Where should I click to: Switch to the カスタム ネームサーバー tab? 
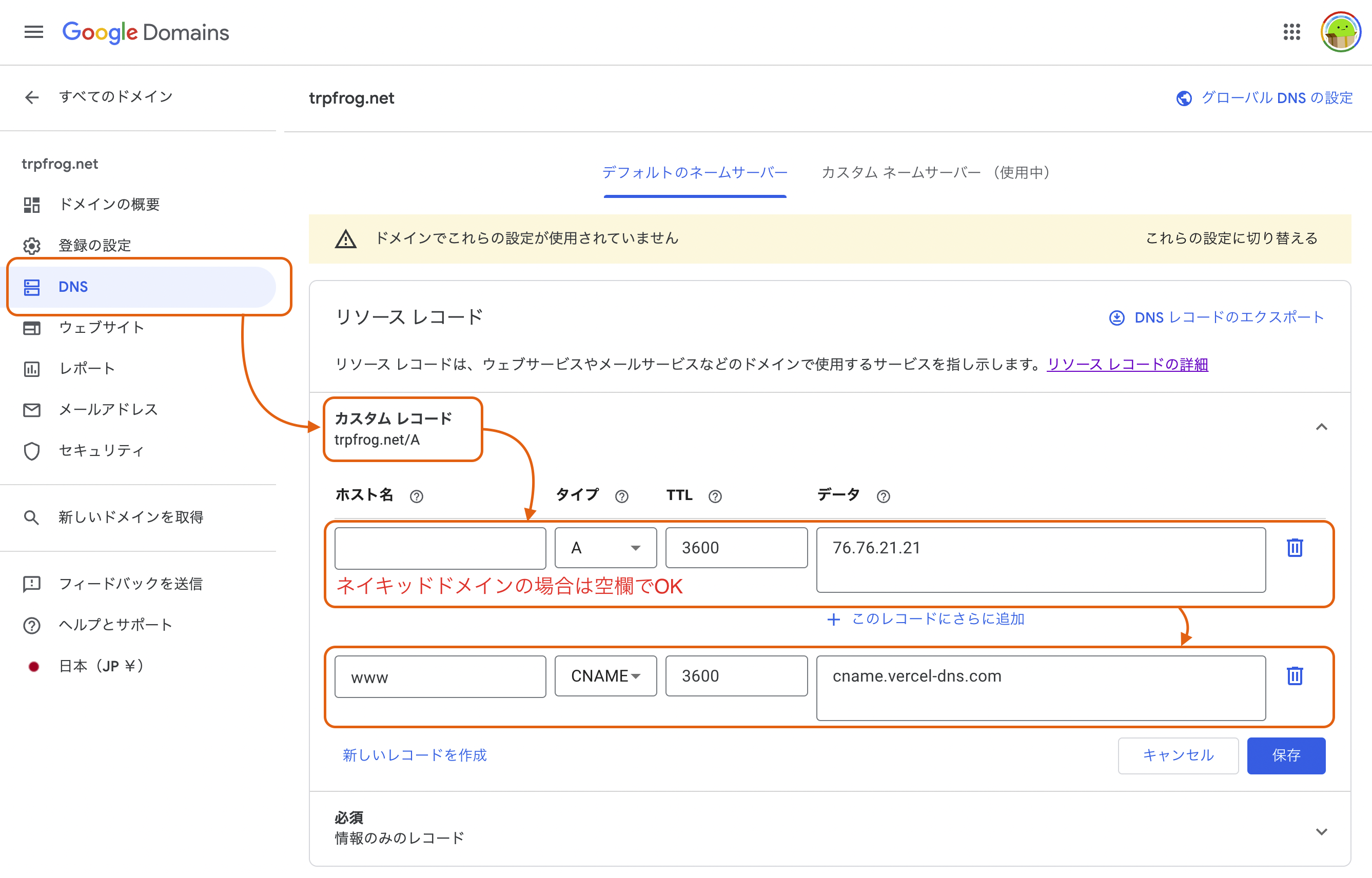[935, 172]
